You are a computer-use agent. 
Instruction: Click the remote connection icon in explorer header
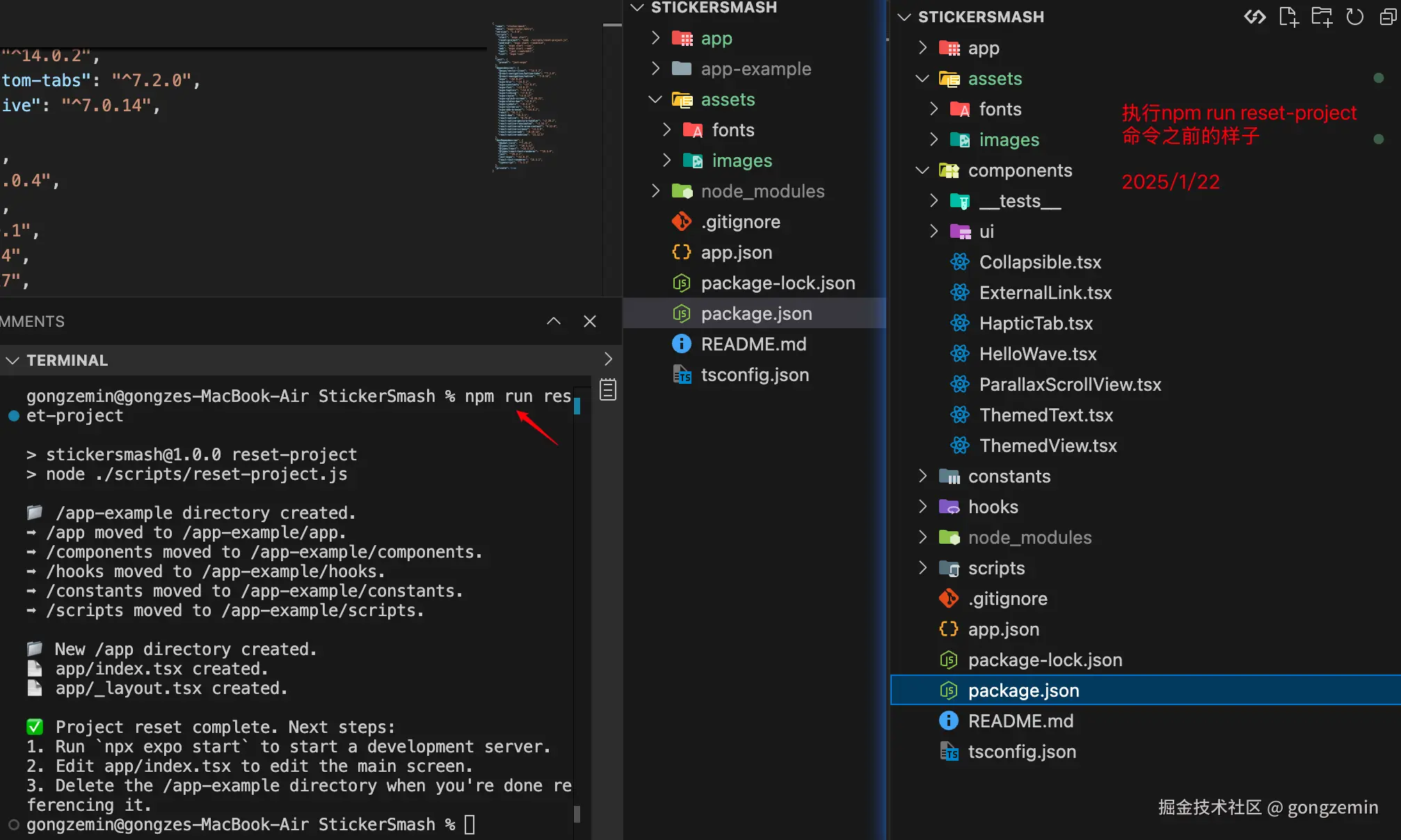[1254, 17]
